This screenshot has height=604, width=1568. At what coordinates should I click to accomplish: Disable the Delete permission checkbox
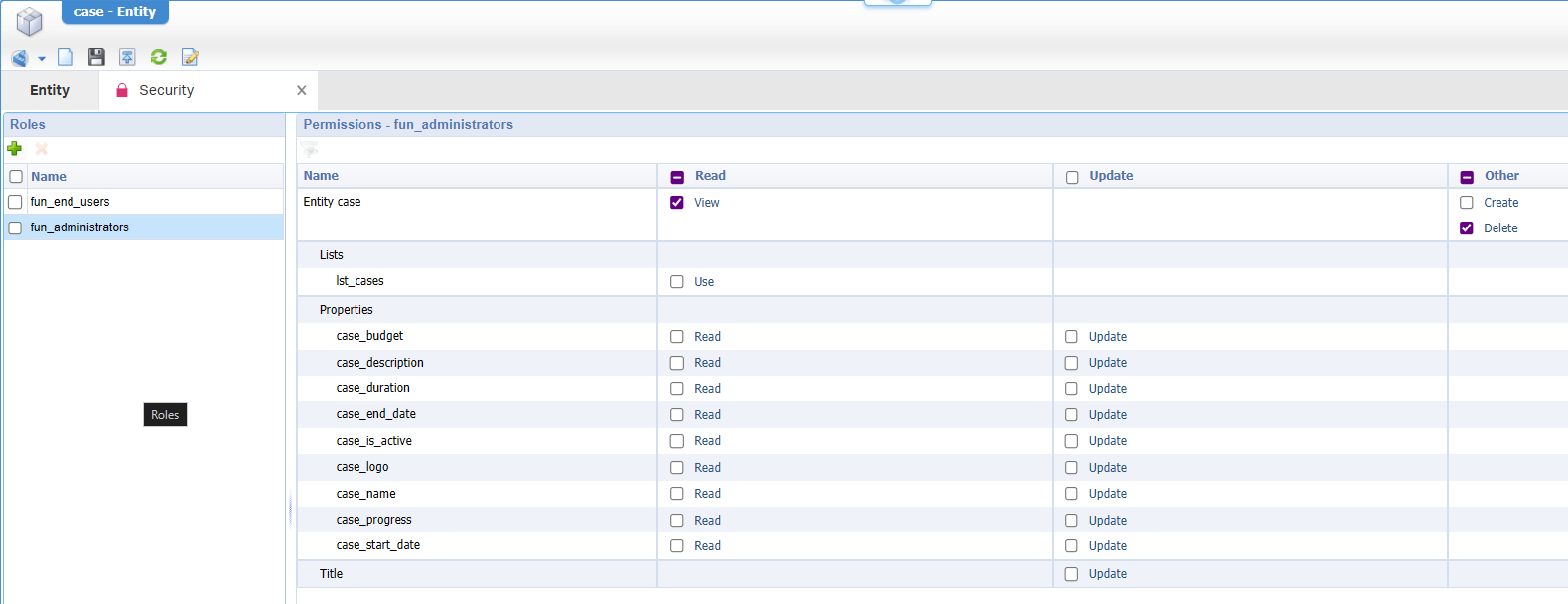tap(1467, 228)
